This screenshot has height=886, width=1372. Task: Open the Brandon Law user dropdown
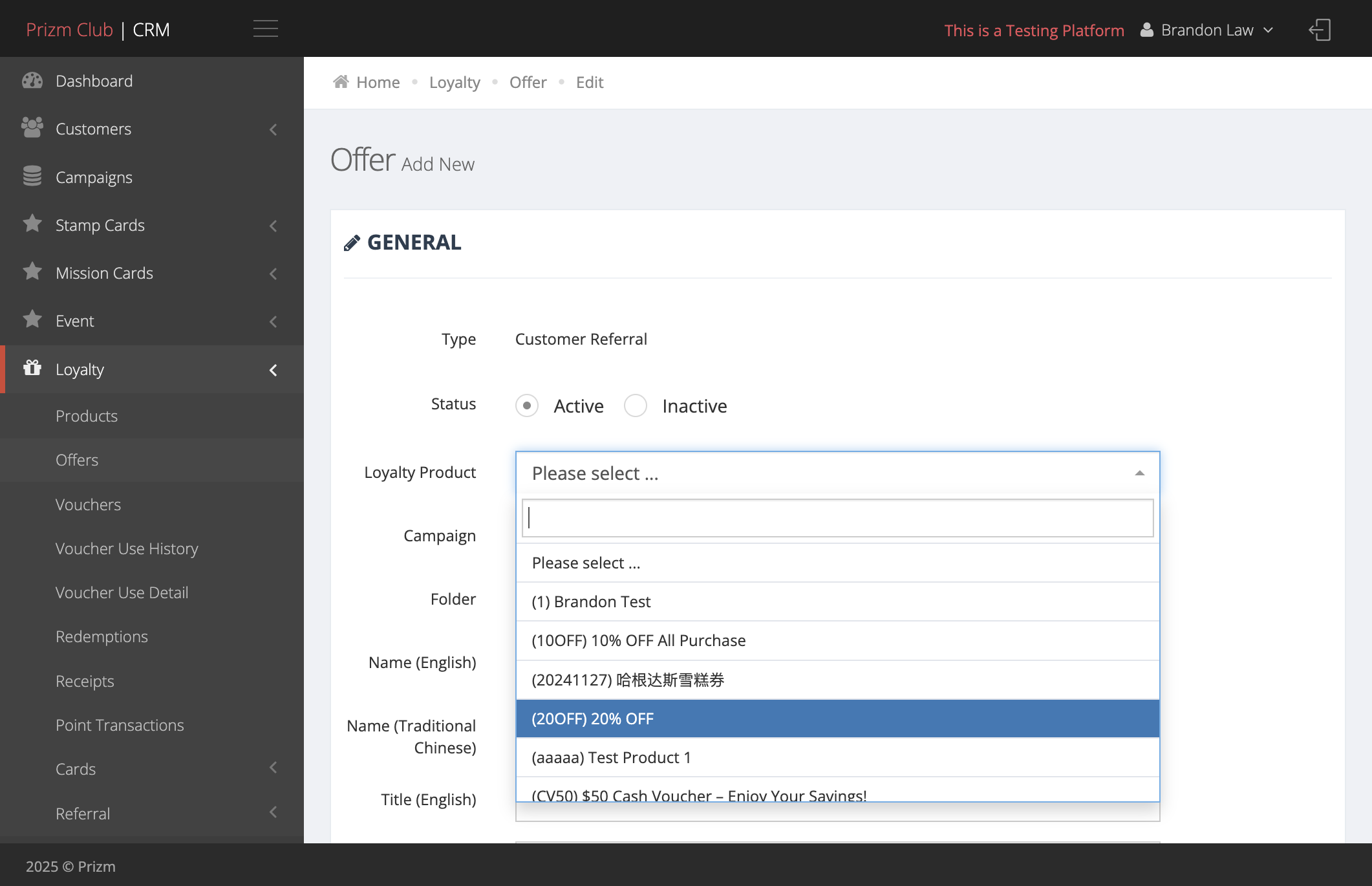(x=1207, y=30)
